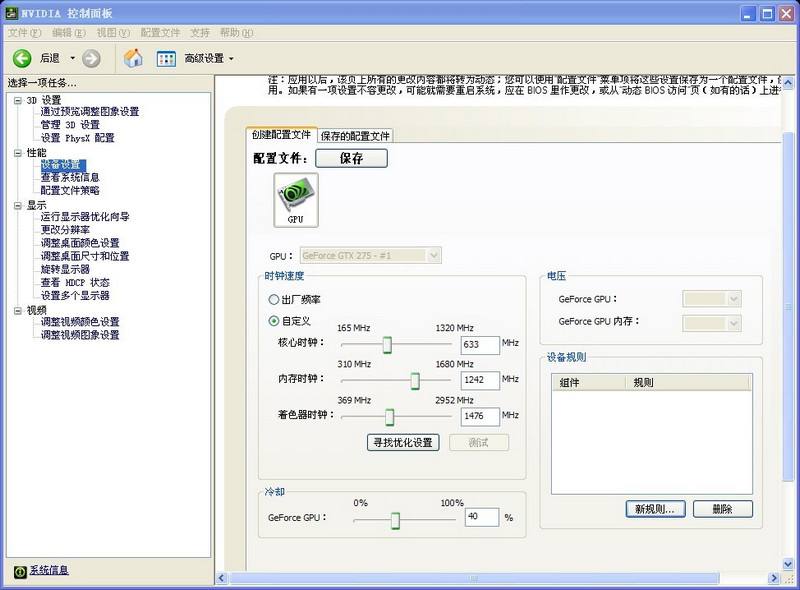Screen dimensions: 800x590
Task: Click the Home icon in the toolbar
Action: 133,57
